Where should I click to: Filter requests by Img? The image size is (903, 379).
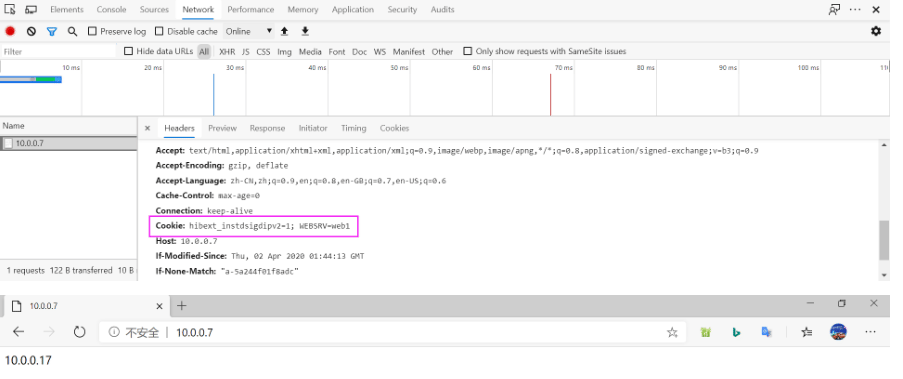tap(284, 51)
